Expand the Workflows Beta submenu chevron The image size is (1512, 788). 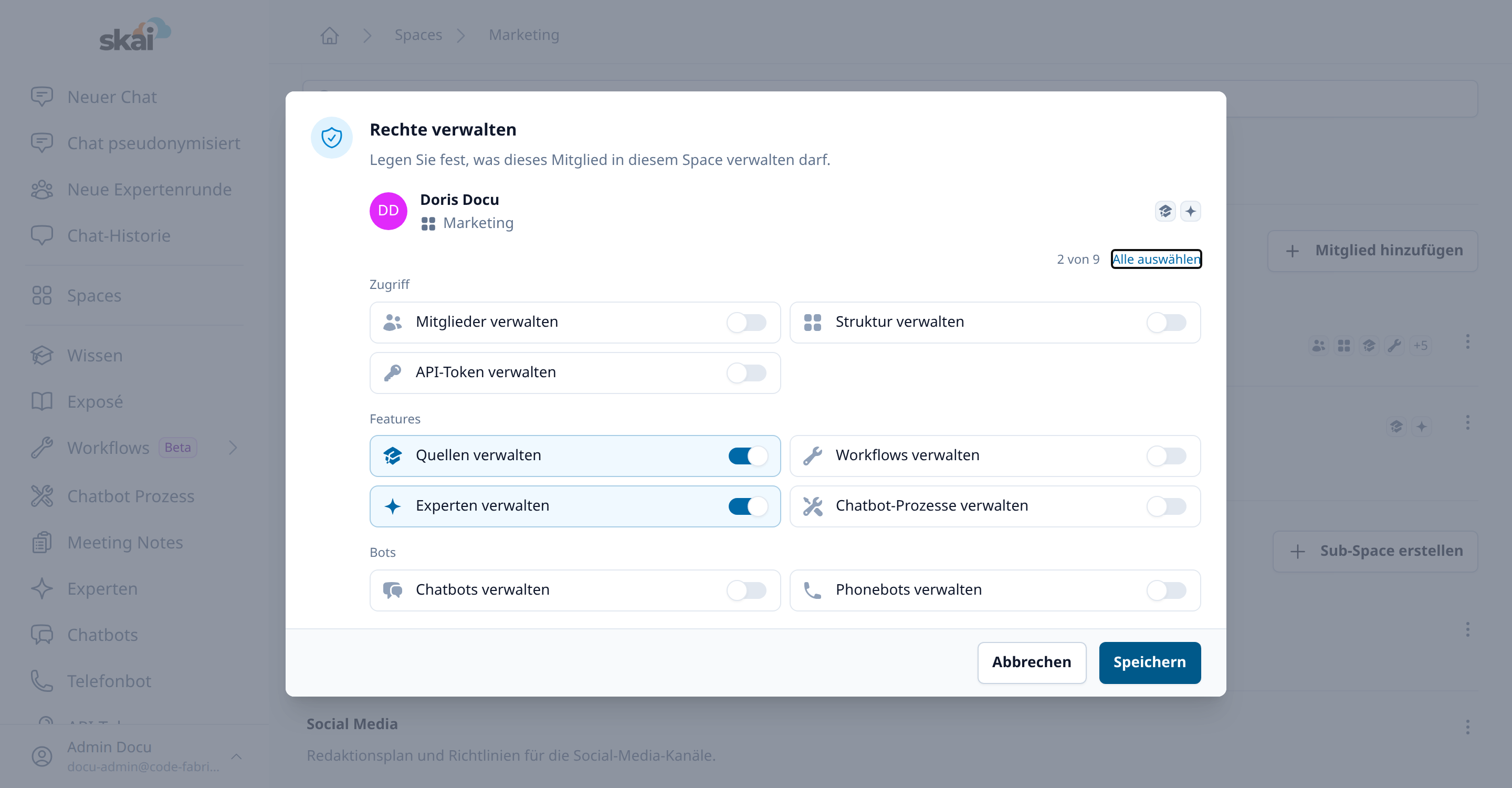pyautogui.click(x=234, y=448)
